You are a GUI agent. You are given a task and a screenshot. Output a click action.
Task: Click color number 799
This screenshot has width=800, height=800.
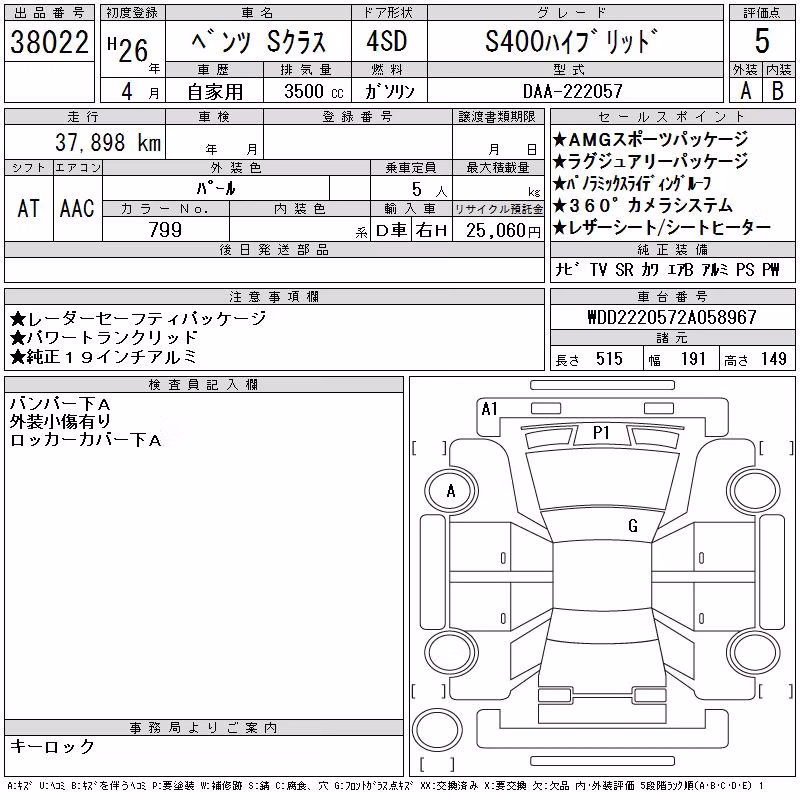(165, 230)
